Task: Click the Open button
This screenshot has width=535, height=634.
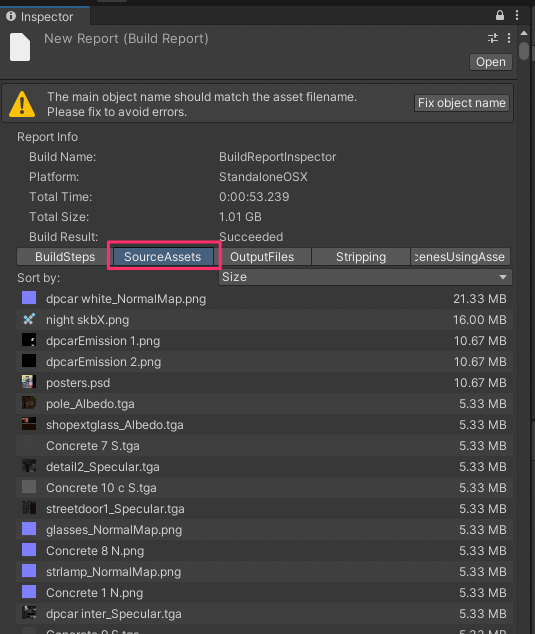Action: [491, 62]
